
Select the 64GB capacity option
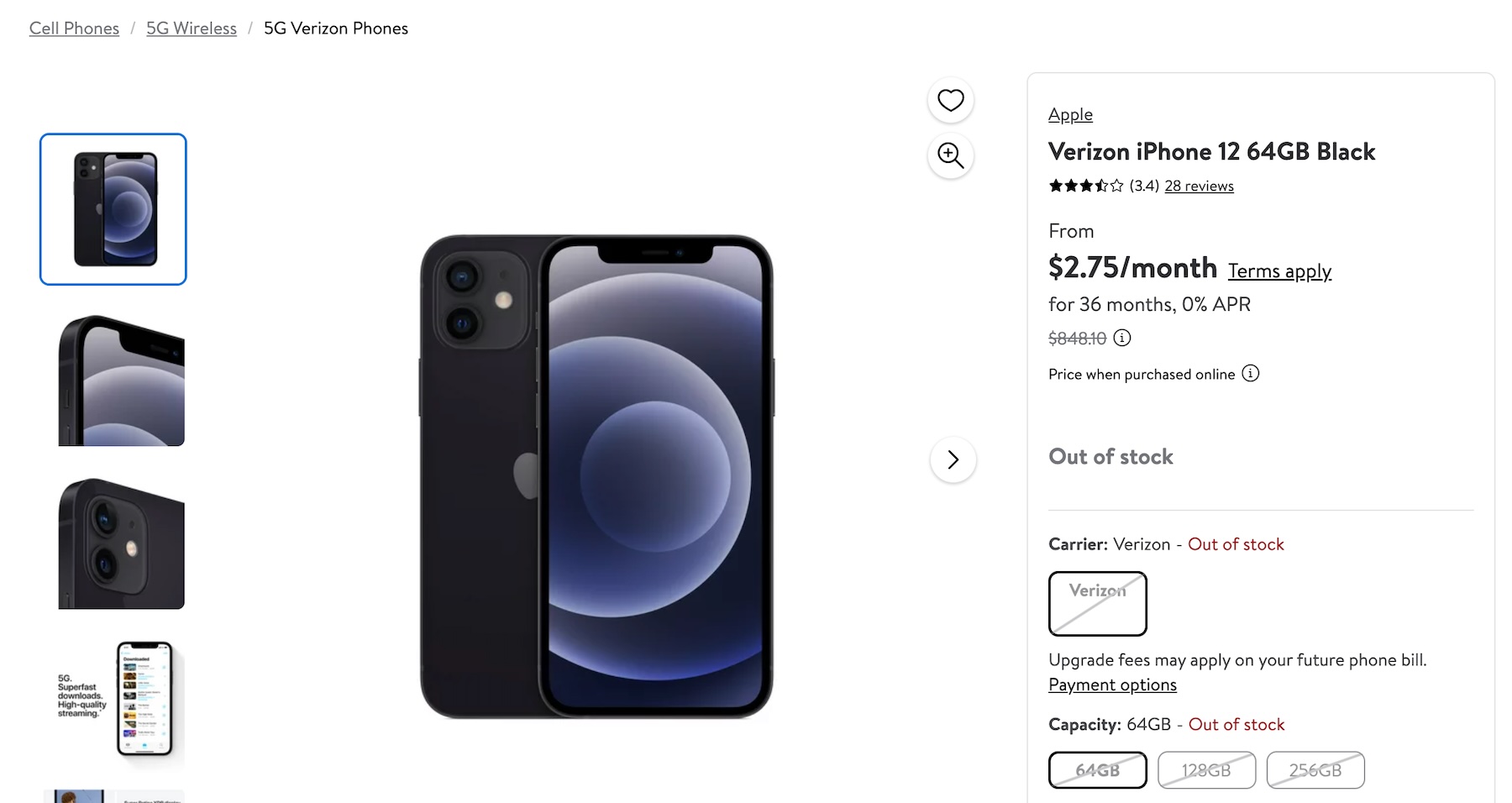(x=1097, y=769)
